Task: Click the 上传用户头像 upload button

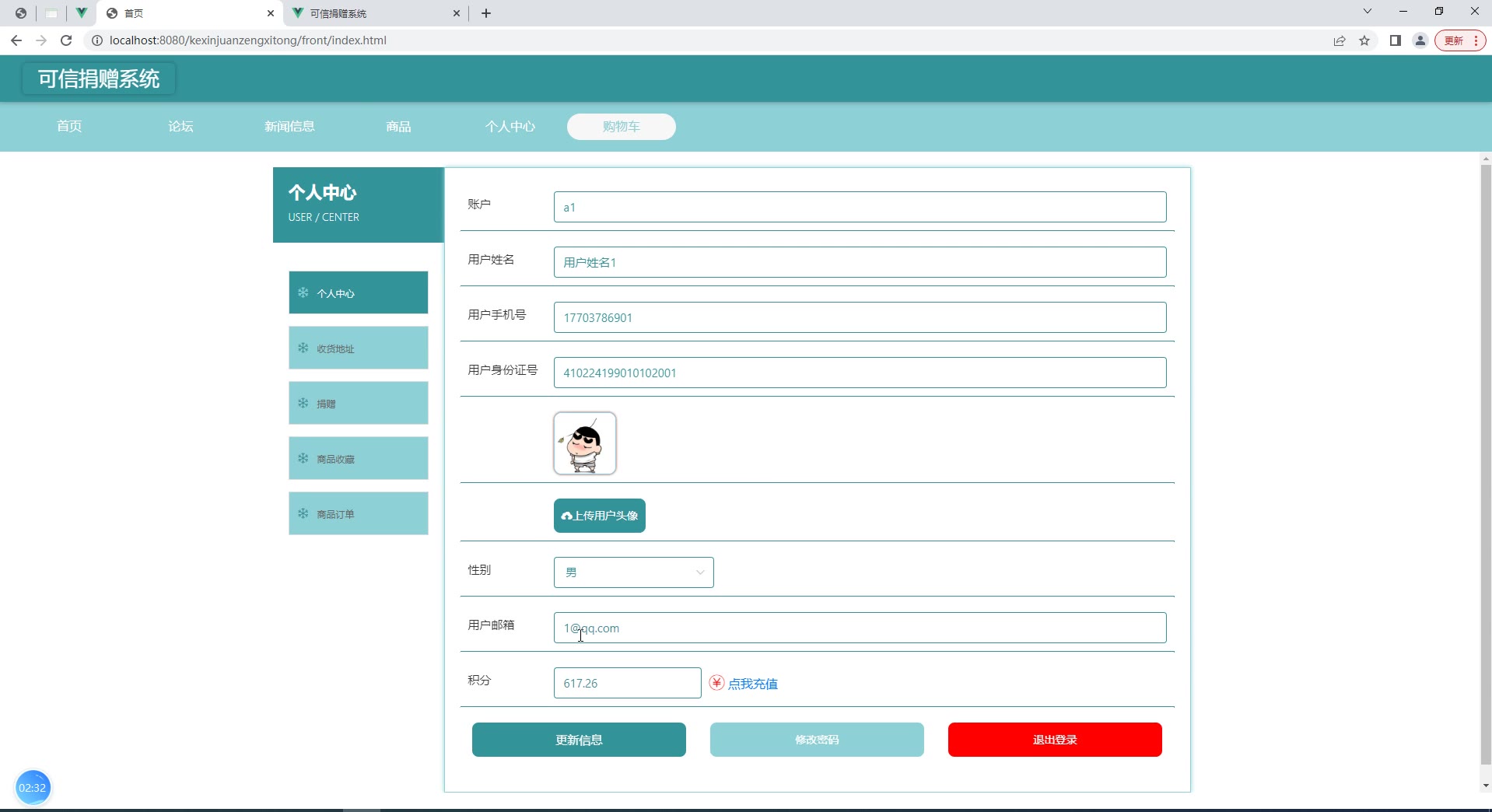Action: point(599,516)
